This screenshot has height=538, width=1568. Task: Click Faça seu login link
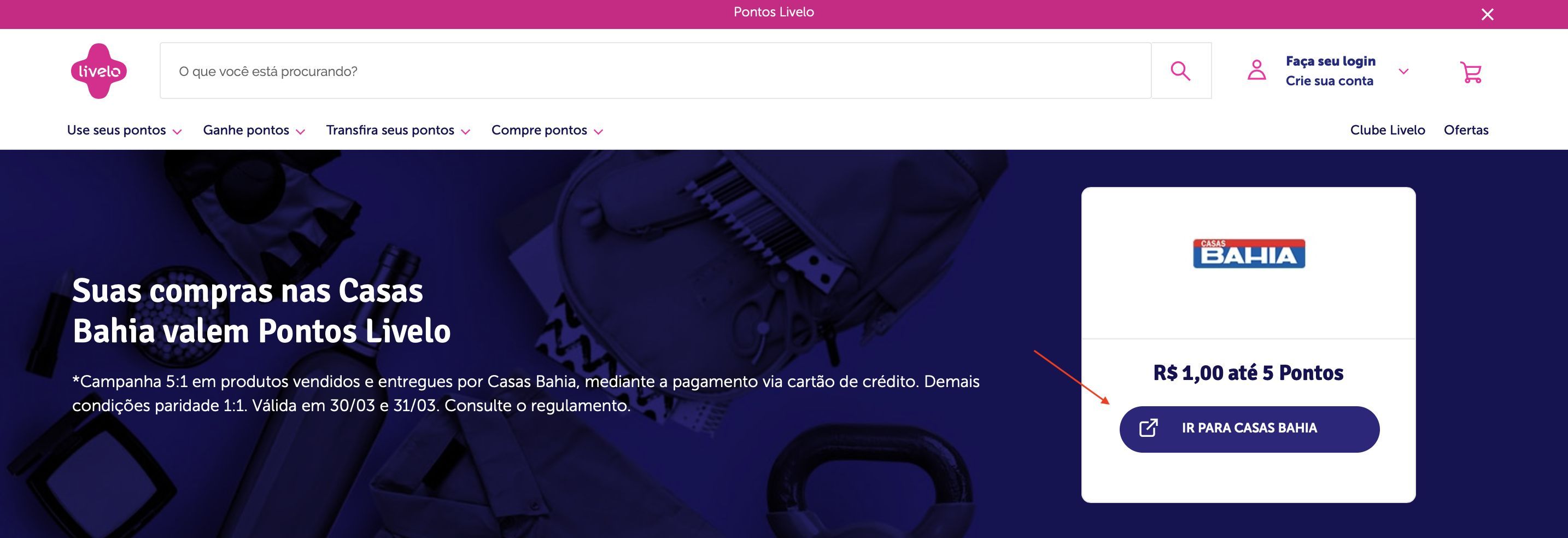1330,61
